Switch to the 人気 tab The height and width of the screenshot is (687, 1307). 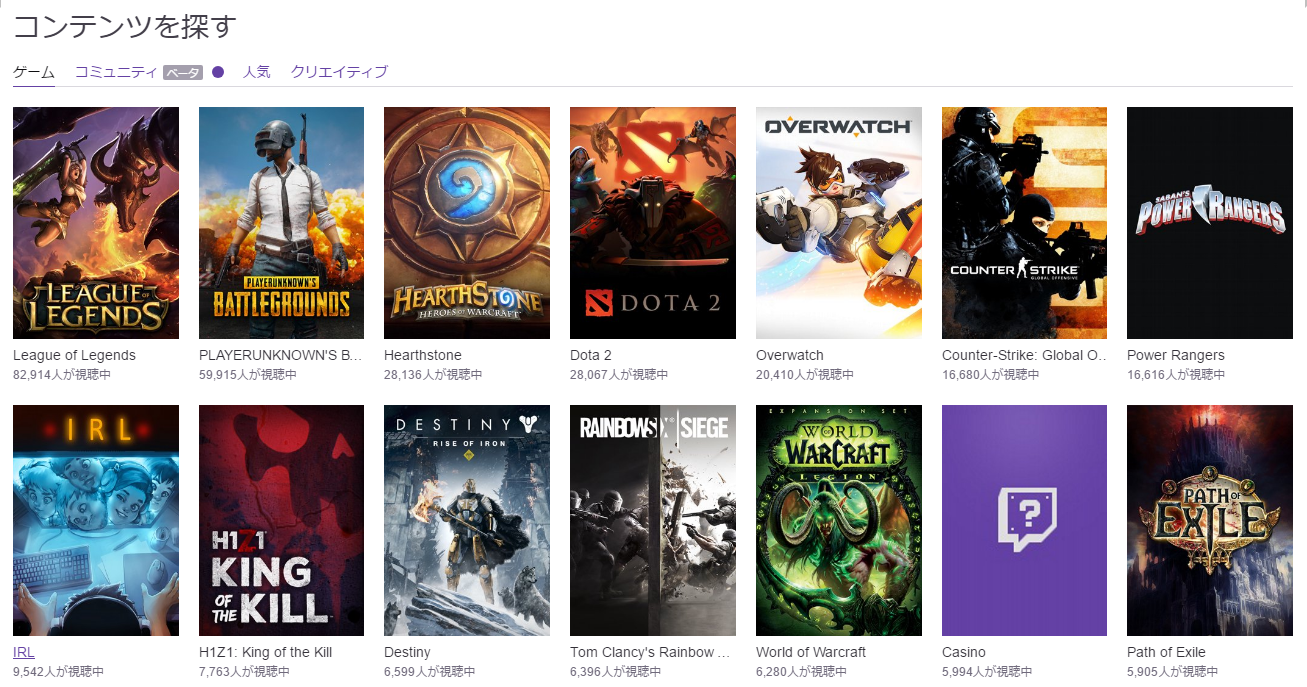point(257,72)
